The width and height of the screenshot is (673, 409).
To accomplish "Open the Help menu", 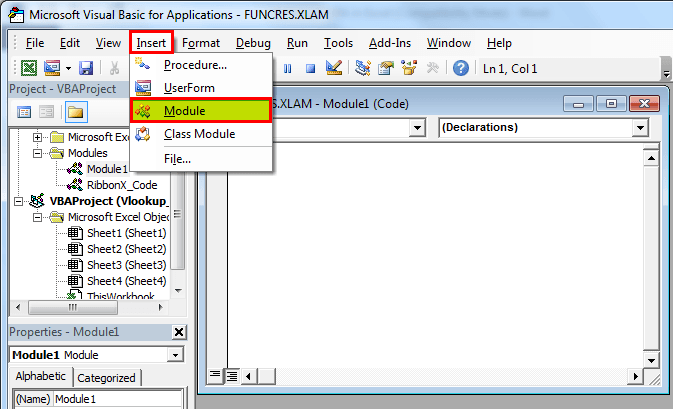I will tap(499, 43).
